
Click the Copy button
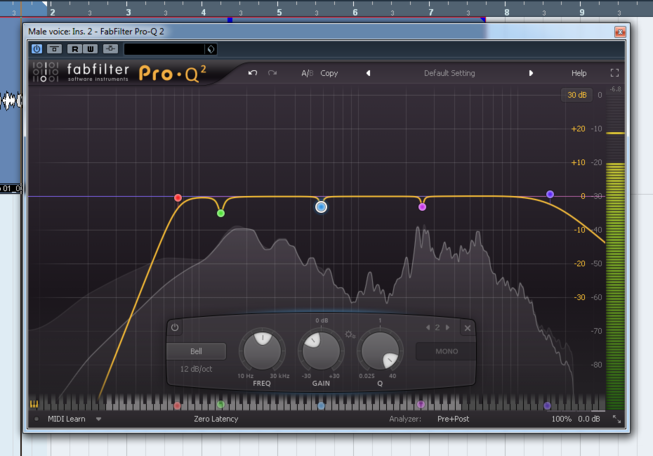click(x=329, y=73)
